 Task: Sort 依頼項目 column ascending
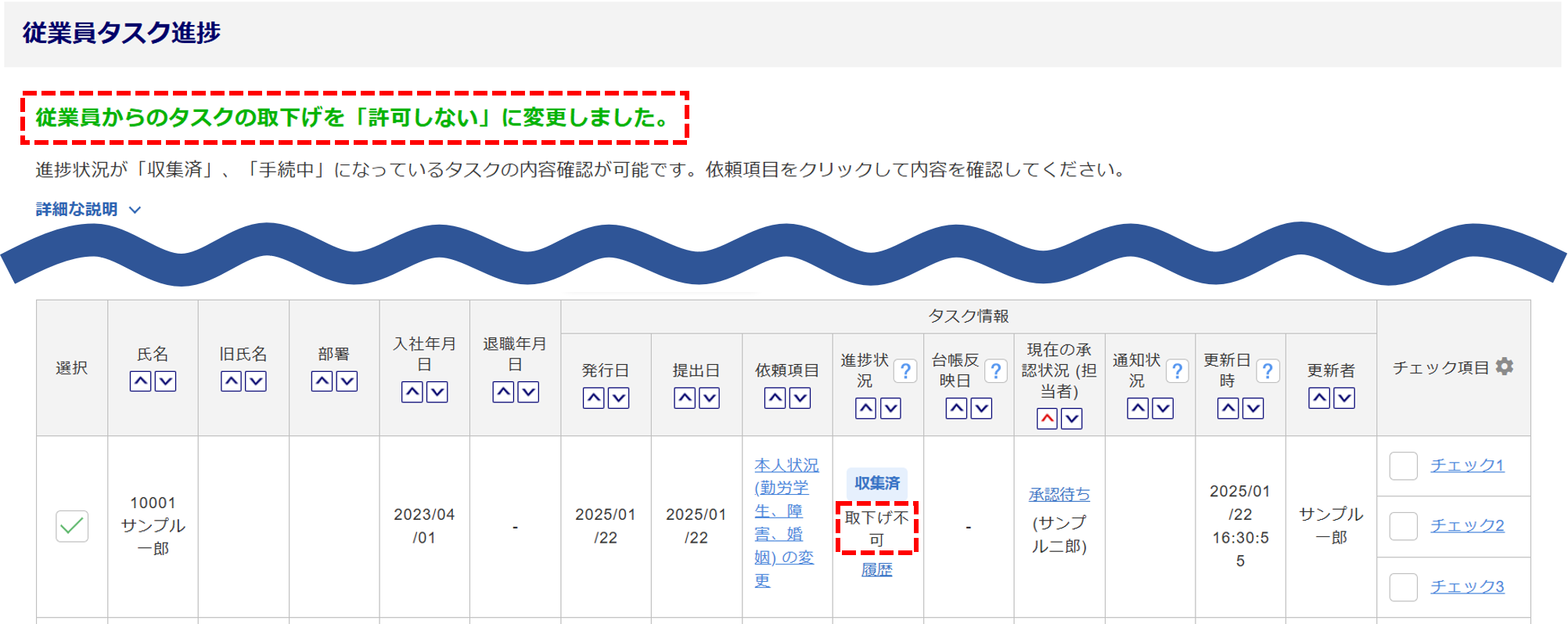pos(775,399)
